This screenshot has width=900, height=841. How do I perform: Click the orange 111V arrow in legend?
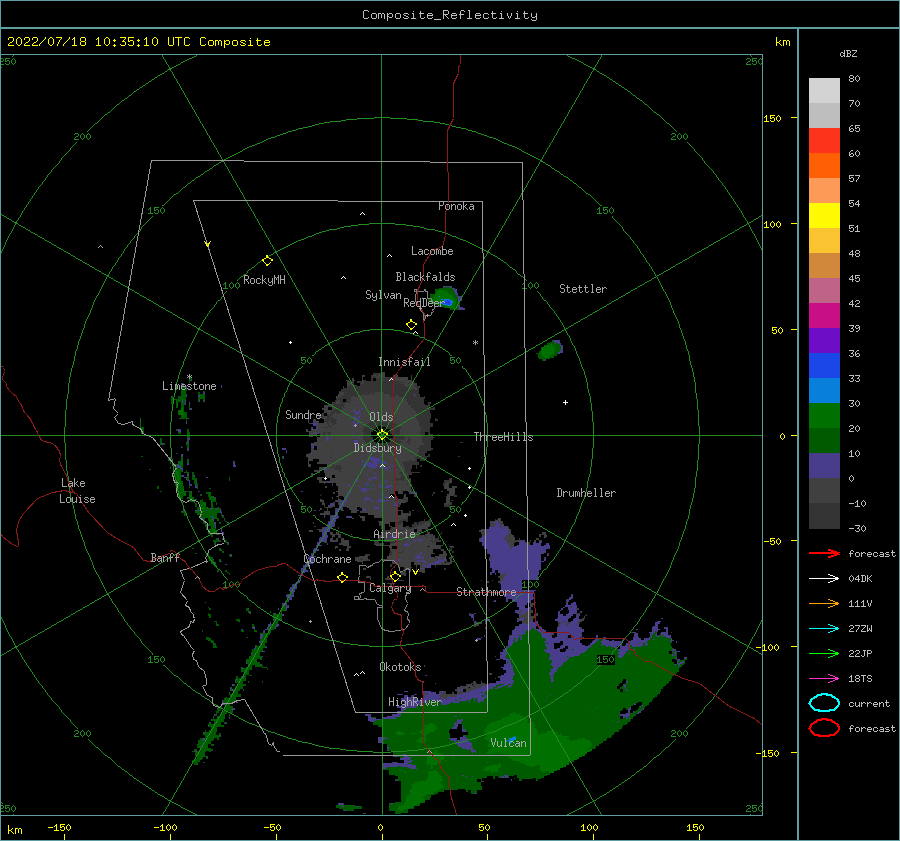tap(824, 603)
